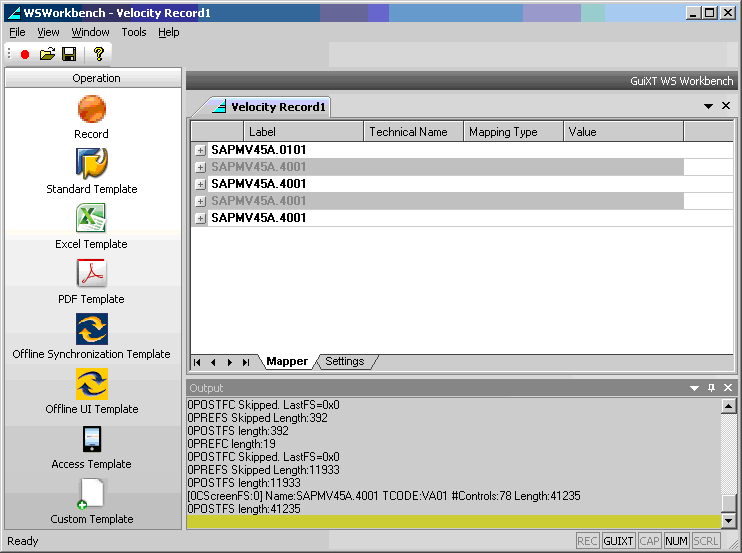Open the Tools menu
This screenshot has height=553, width=742.
(x=134, y=32)
